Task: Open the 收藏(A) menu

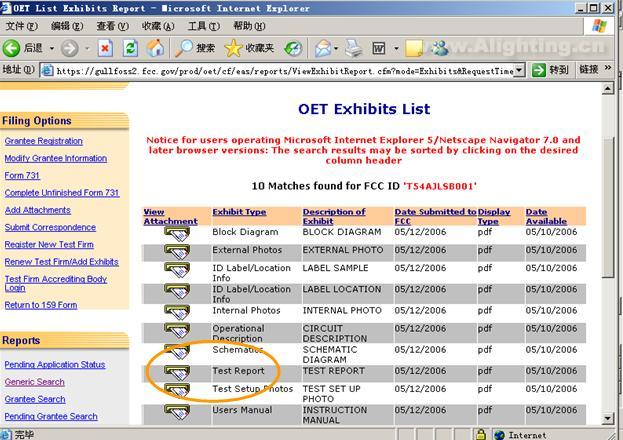Action: [x=158, y=26]
